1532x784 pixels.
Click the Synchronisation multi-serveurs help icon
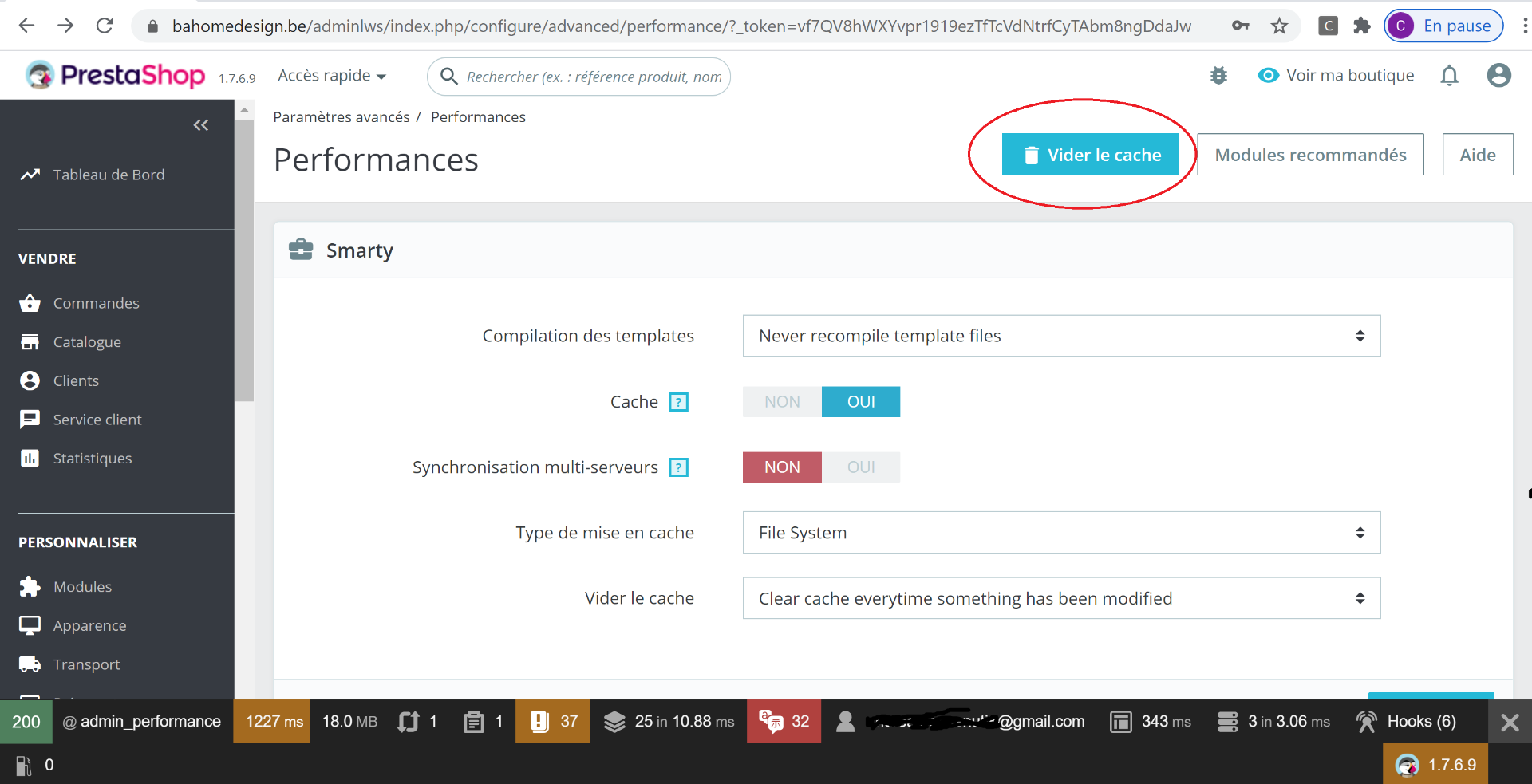(679, 467)
